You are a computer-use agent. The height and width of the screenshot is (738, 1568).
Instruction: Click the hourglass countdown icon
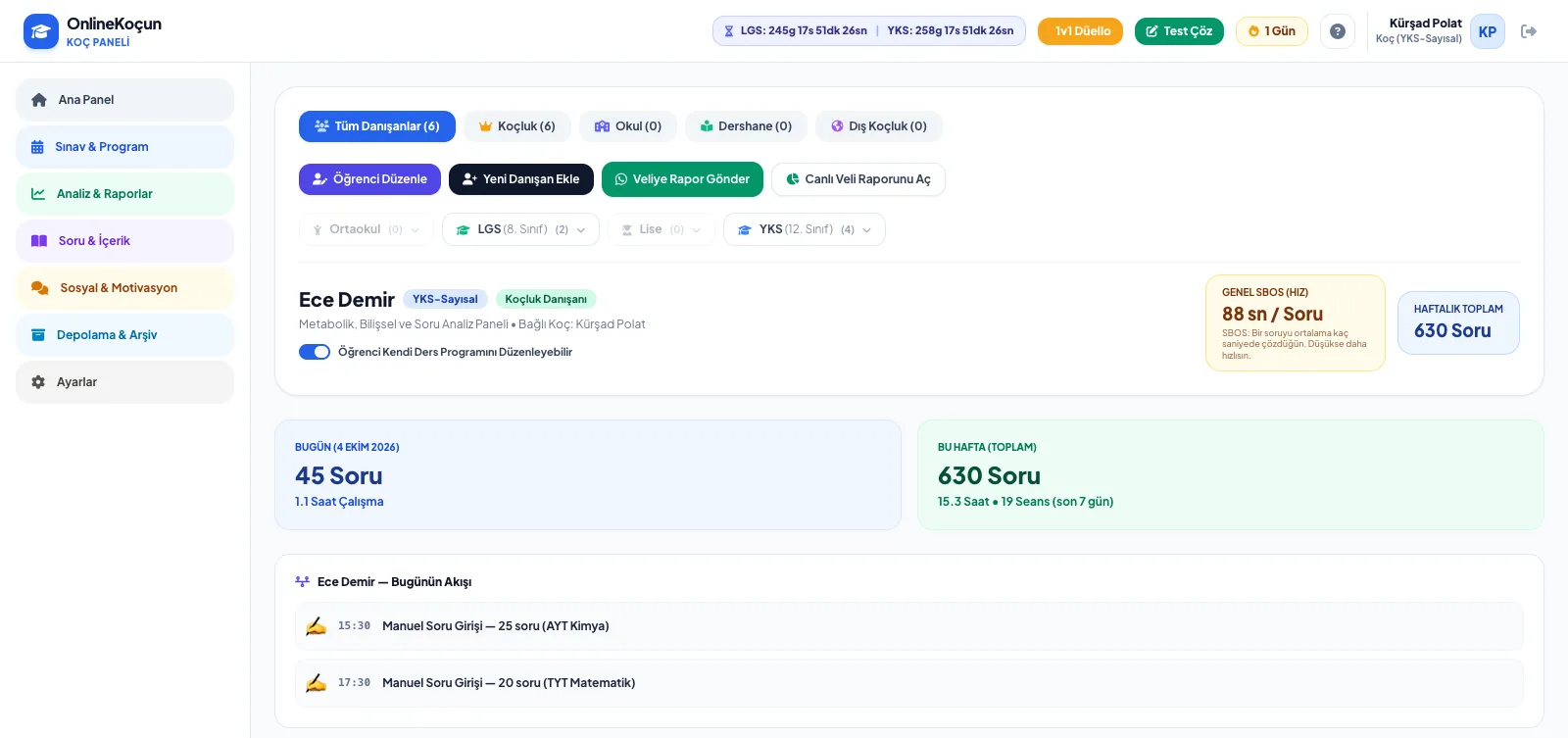coord(728,31)
